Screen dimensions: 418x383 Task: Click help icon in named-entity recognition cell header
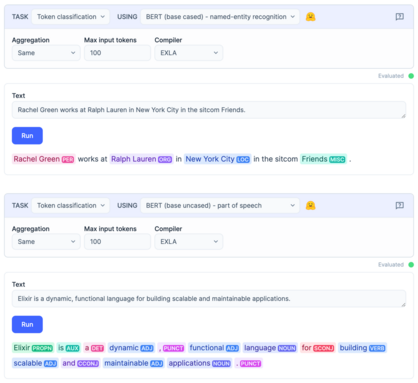399,17
